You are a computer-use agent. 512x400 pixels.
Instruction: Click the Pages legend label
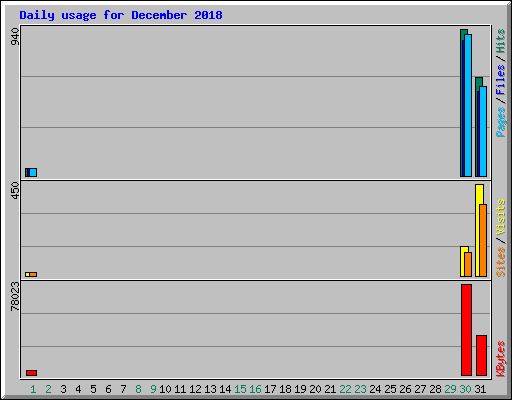point(500,122)
